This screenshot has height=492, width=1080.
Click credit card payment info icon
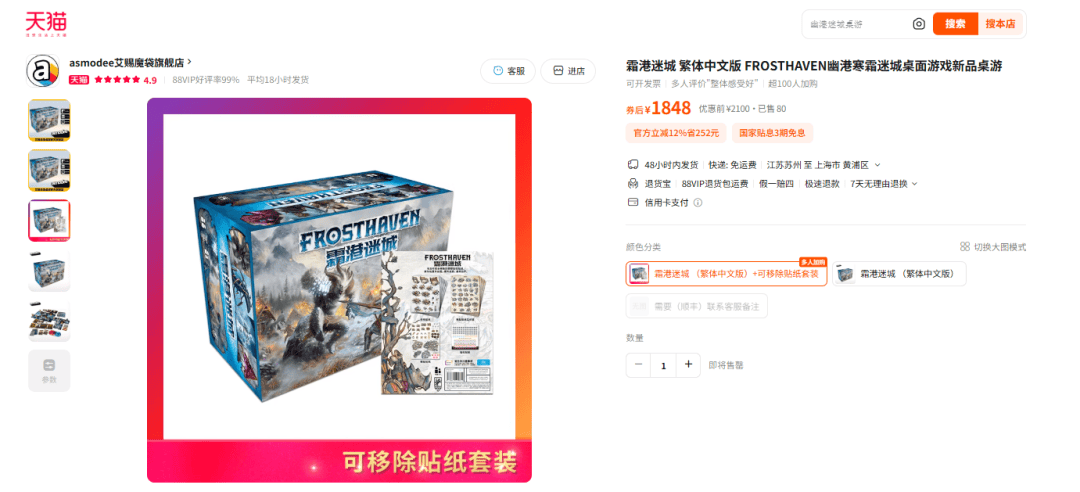tap(698, 203)
